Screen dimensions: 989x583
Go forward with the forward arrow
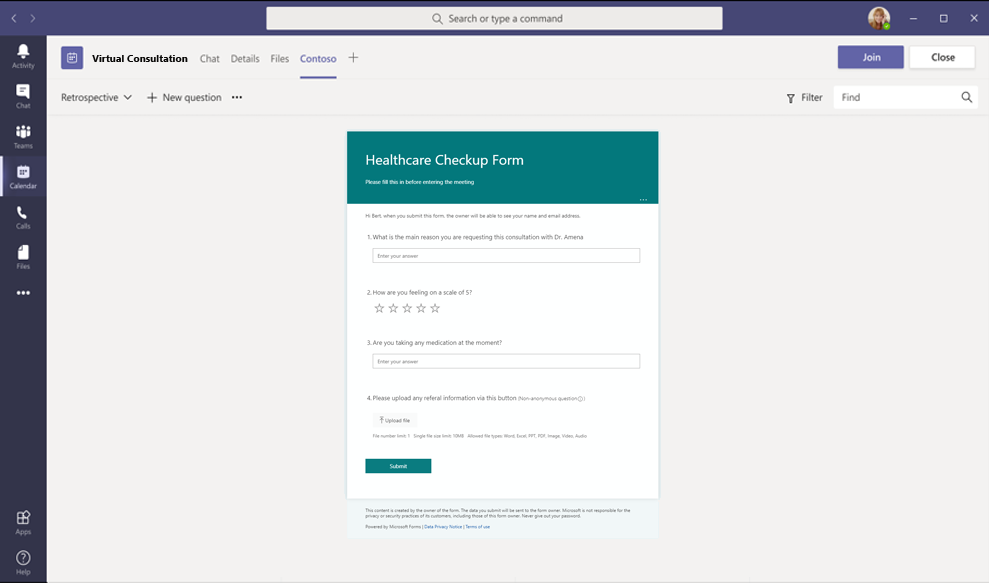click(x=33, y=18)
